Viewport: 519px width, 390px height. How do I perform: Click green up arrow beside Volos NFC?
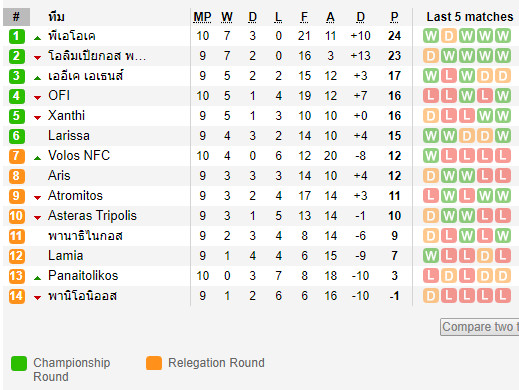tap(37, 158)
